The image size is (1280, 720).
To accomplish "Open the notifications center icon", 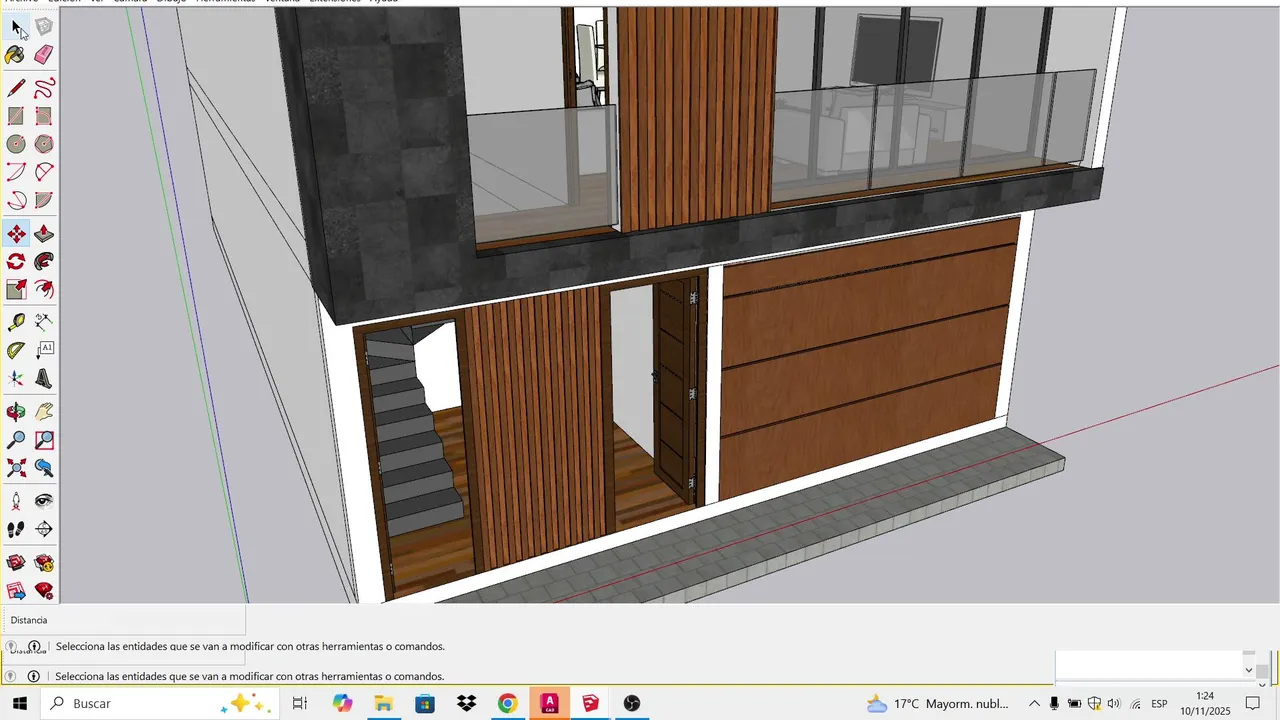I will [1253, 704].
